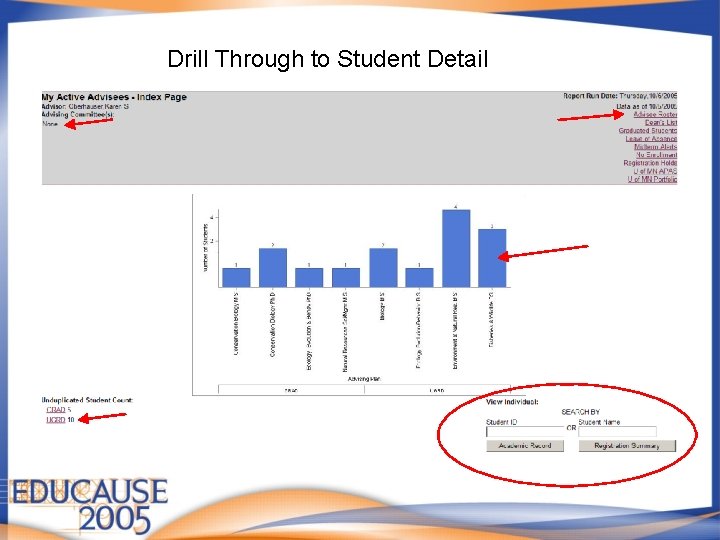This screenshot has width=720, height=540.
Task: Click the Conservation Biology Ph D bar
Action: pos(273,268)
